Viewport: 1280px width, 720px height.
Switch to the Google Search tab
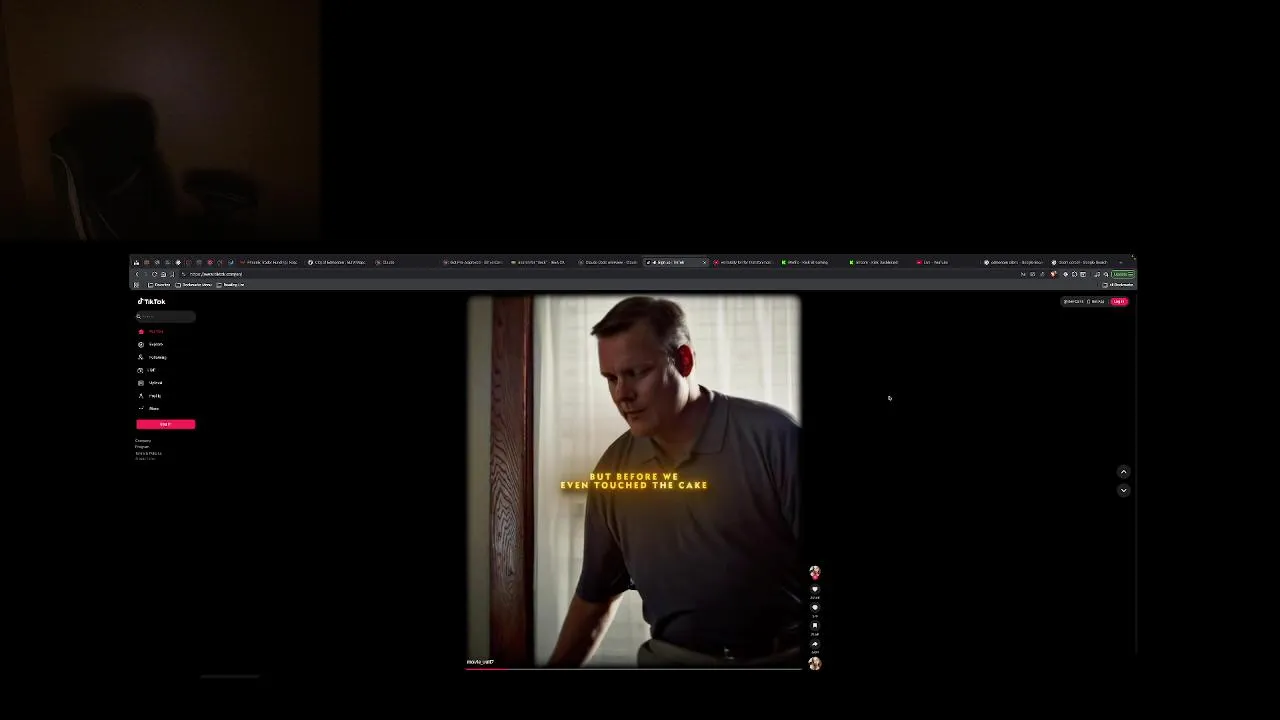click(1081, 262)
